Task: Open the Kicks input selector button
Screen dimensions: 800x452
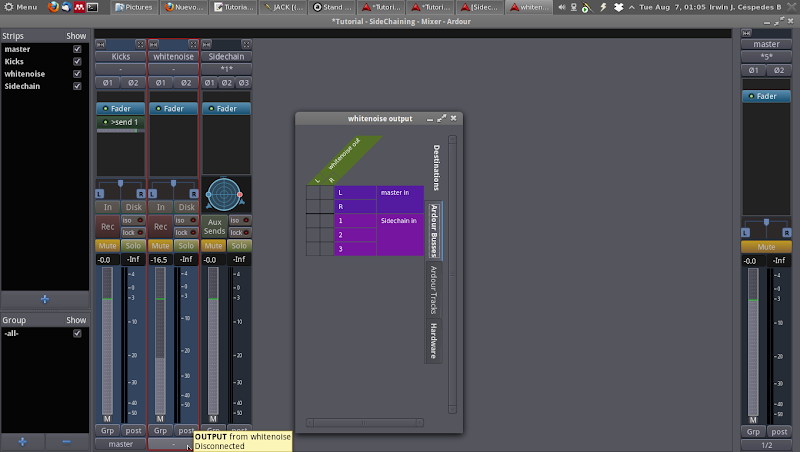Action: pos(120,69)
